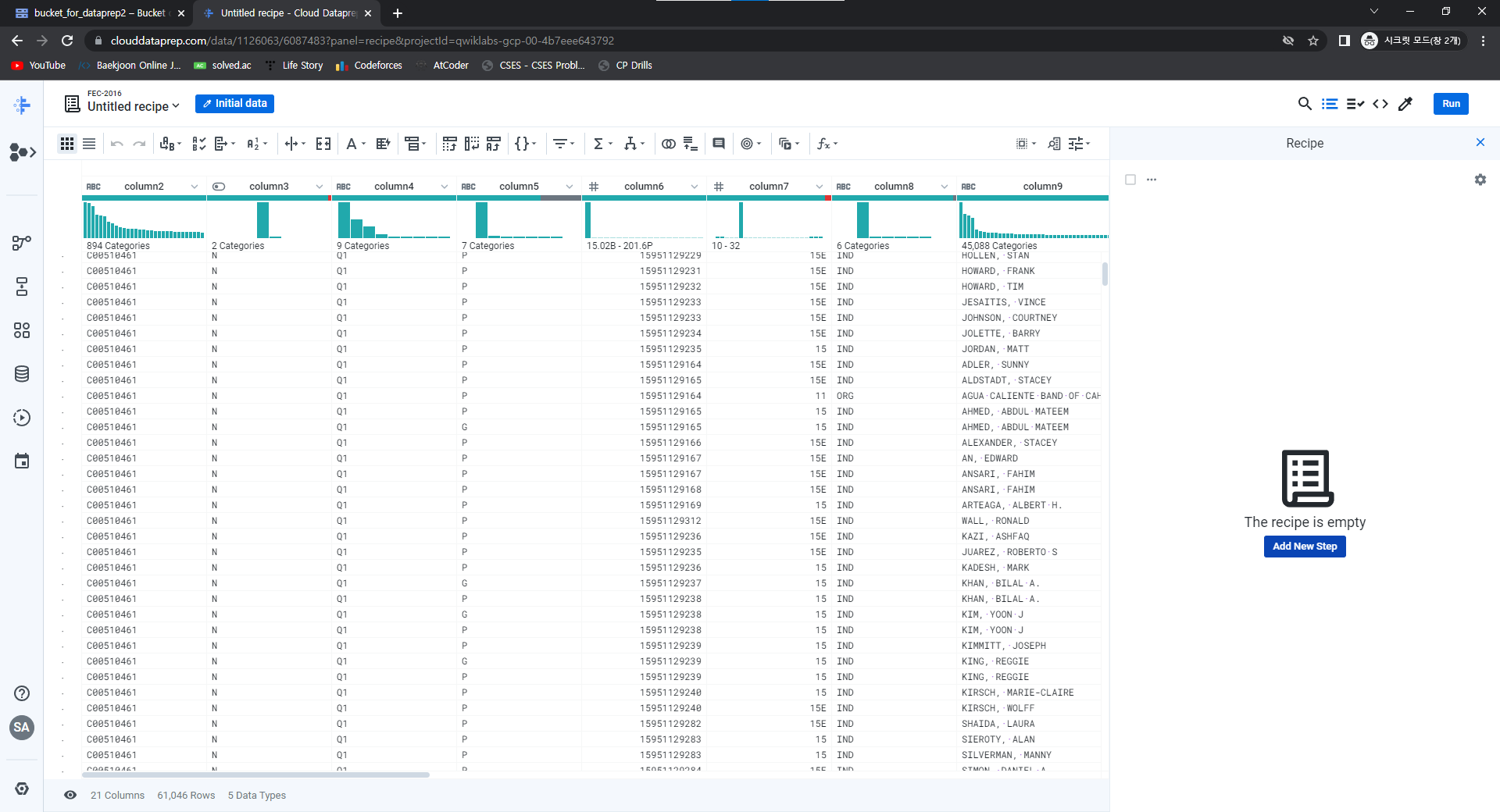This screenshot has height=812, width=1500.
Task: Open column8 header dropdown menu
Action: 945,187
